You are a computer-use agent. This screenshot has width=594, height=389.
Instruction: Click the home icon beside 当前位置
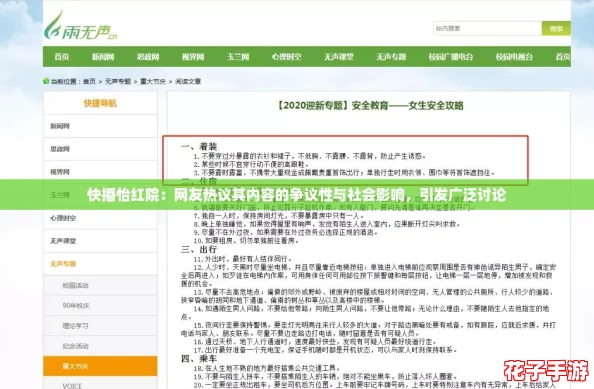(x=46, y=81)
